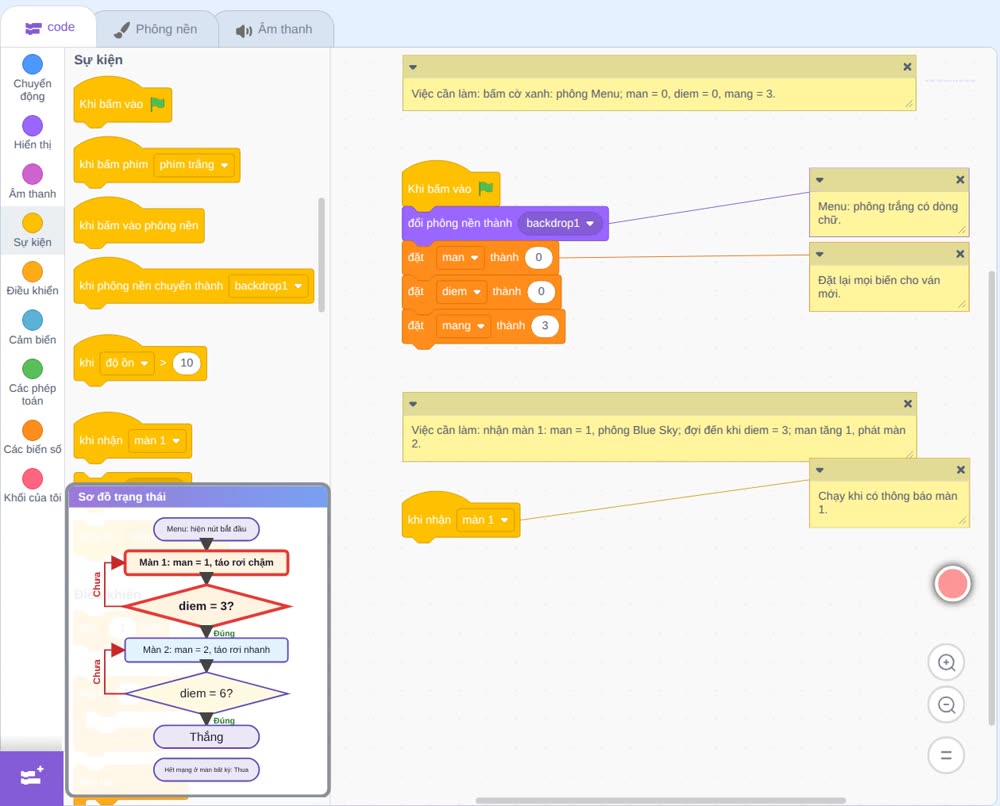
Task: Open the Cảm biến block category
Action: [33, 328]
